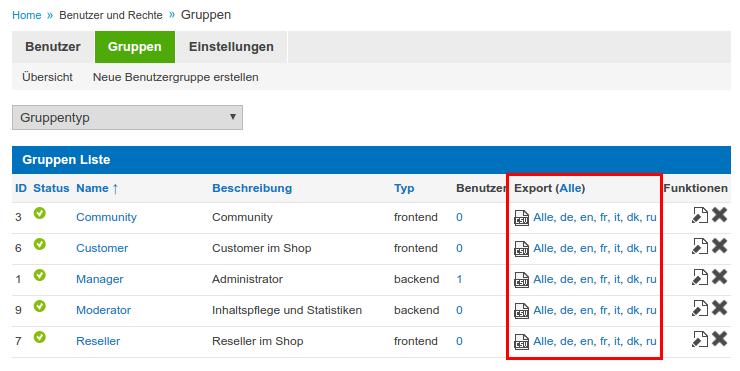Toggle the green status check of Manager
Viewport: 740px width, 371px height.
tap(40, 275)
